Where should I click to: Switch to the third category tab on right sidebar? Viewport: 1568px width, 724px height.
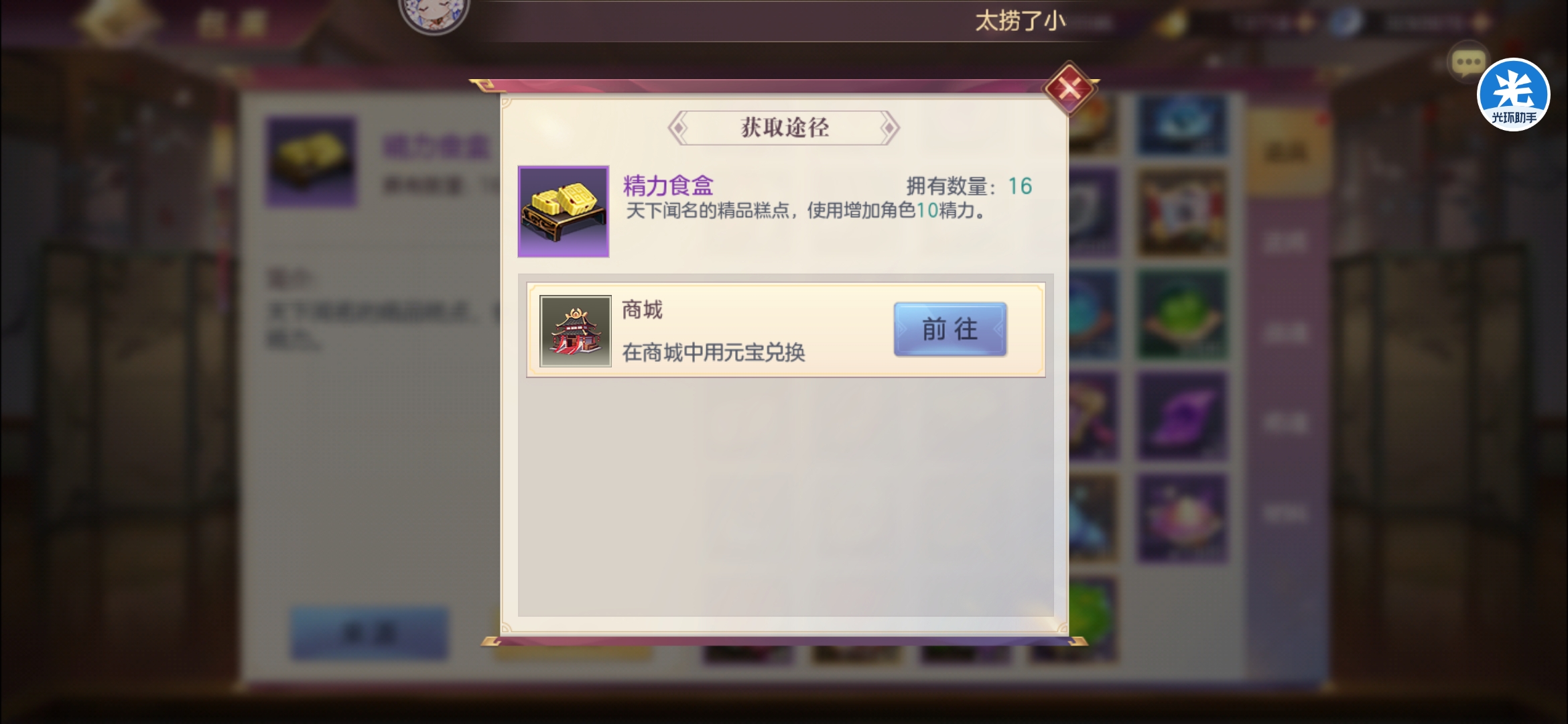click(x=1285, y=333)
